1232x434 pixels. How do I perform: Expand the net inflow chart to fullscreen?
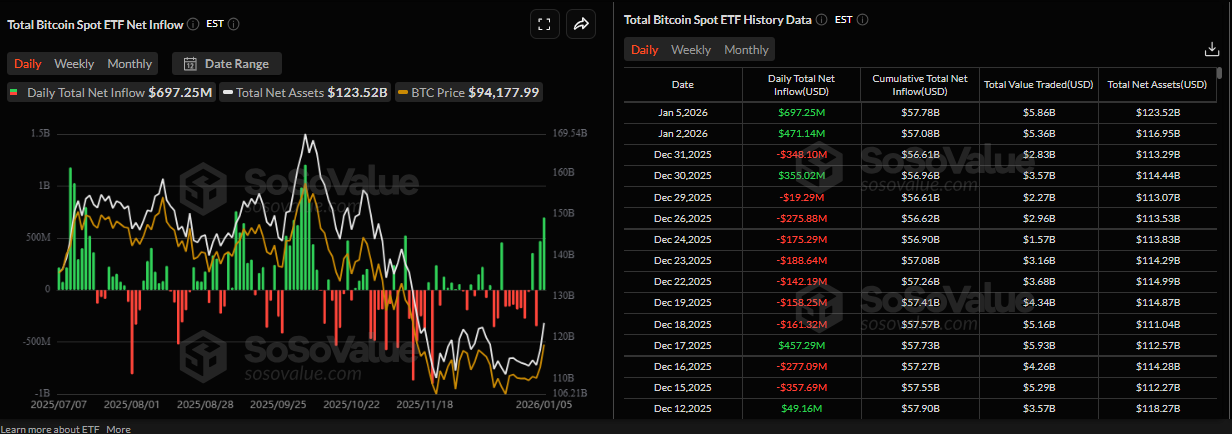coord(544,25)
